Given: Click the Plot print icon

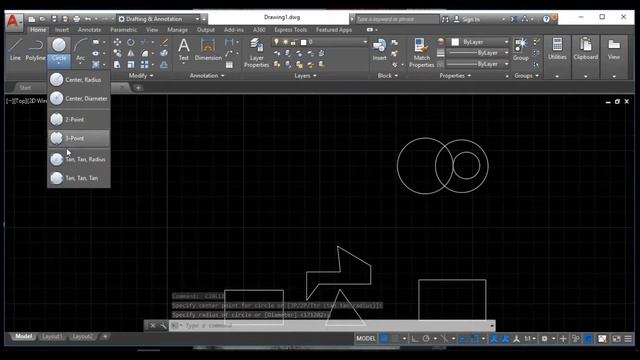Looking at the screenshot, I should pyautogui.click(x=76, y=19).
